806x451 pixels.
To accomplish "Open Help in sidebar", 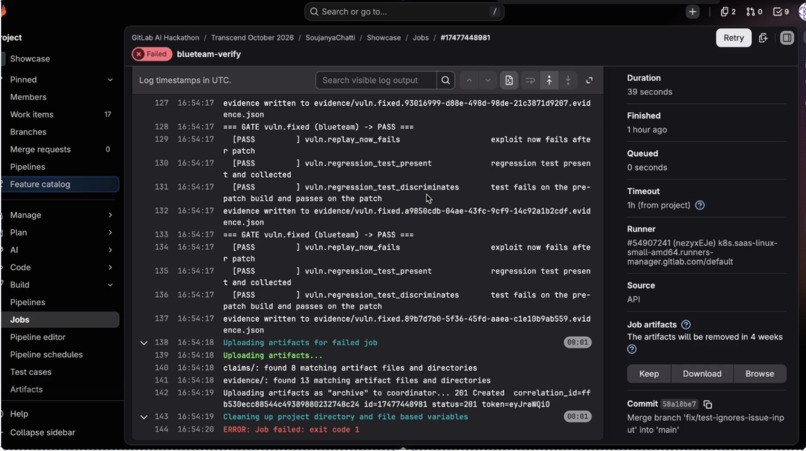I will coord(19,414).
